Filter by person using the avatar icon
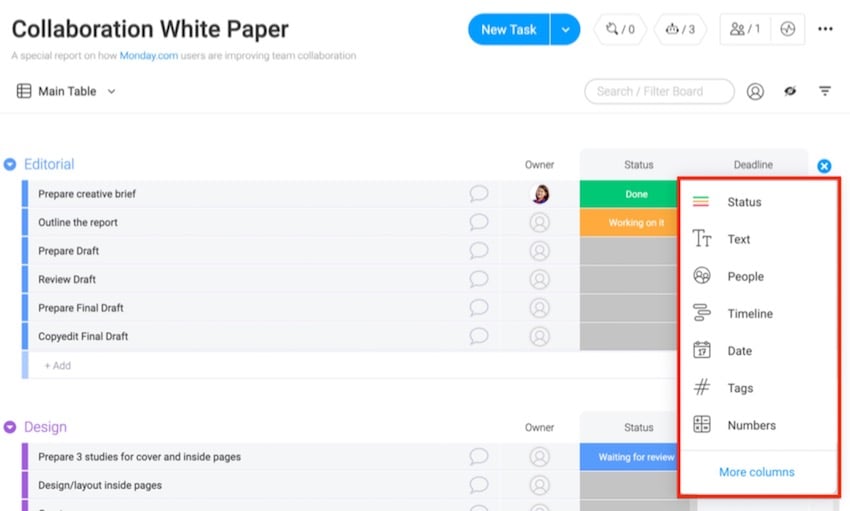Image resolution: width=850 pixels, height=511 pixels. pos(755,92)
